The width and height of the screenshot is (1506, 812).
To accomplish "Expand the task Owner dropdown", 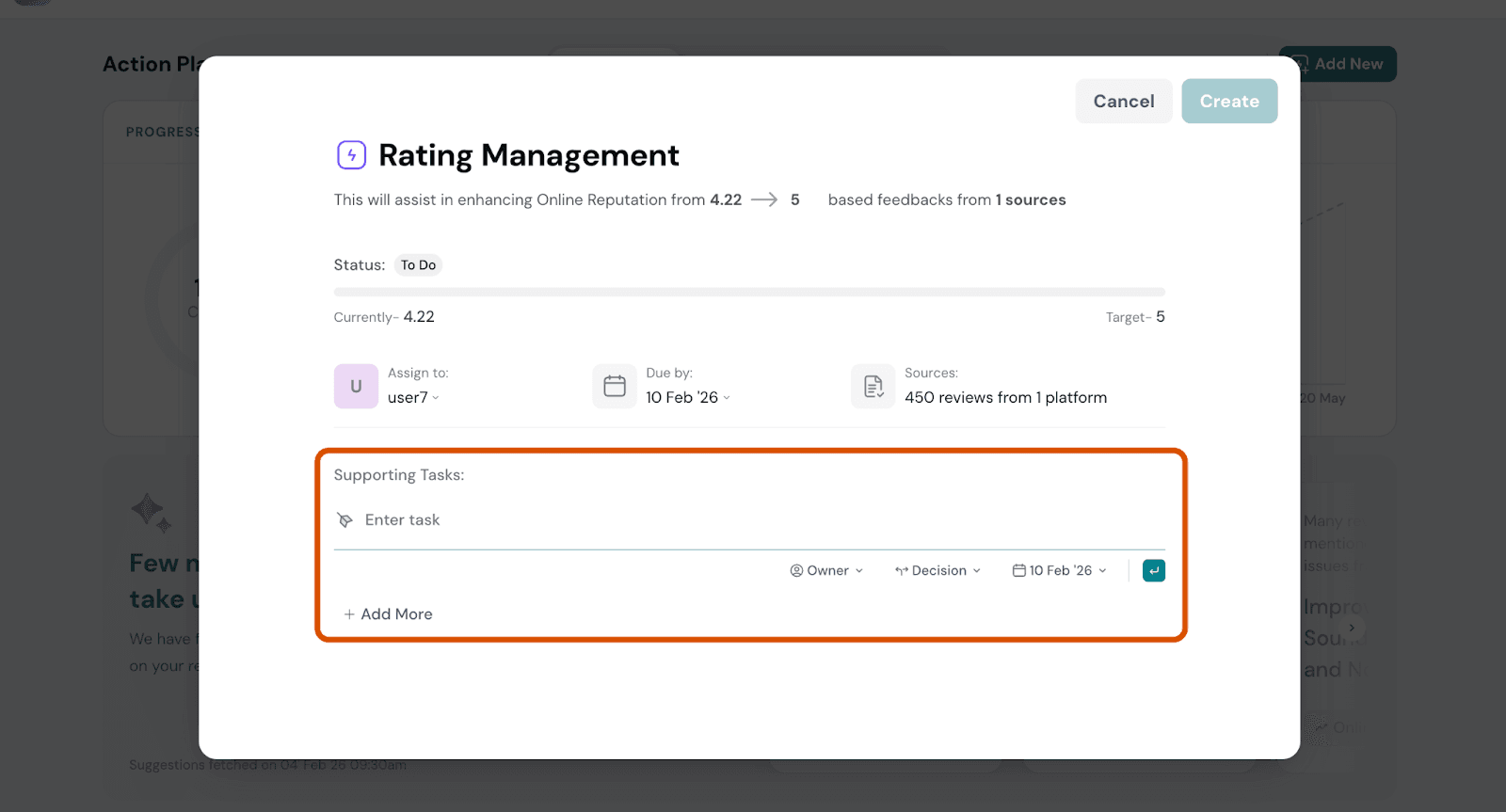I will click(826, 570).
